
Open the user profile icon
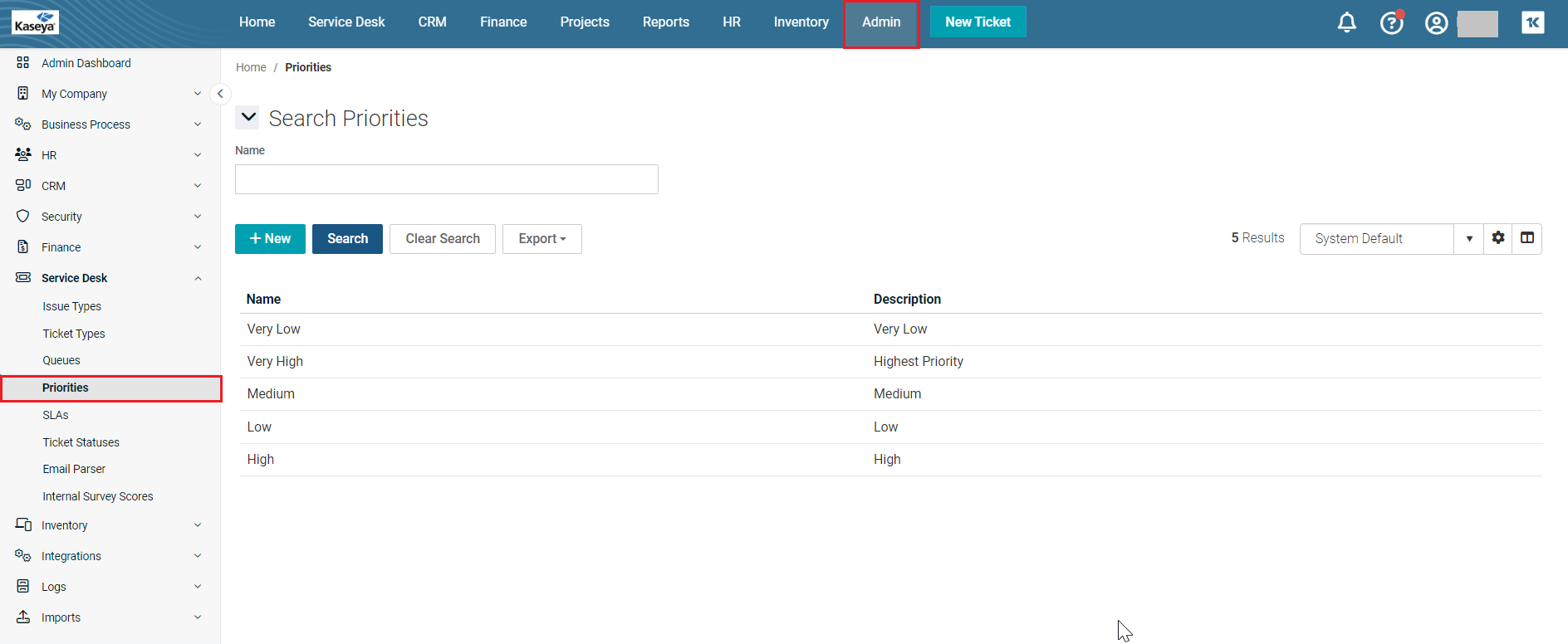click(x=1436, y=22)
